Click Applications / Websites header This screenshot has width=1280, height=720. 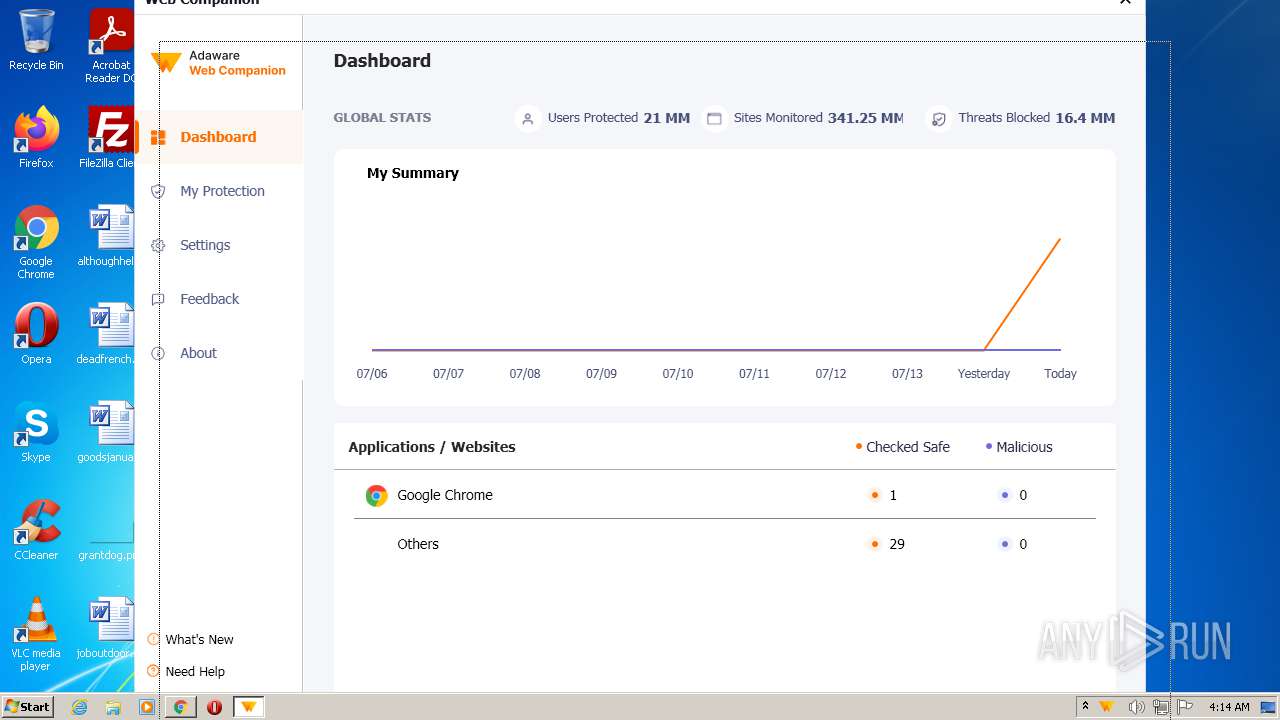[432, 447]
